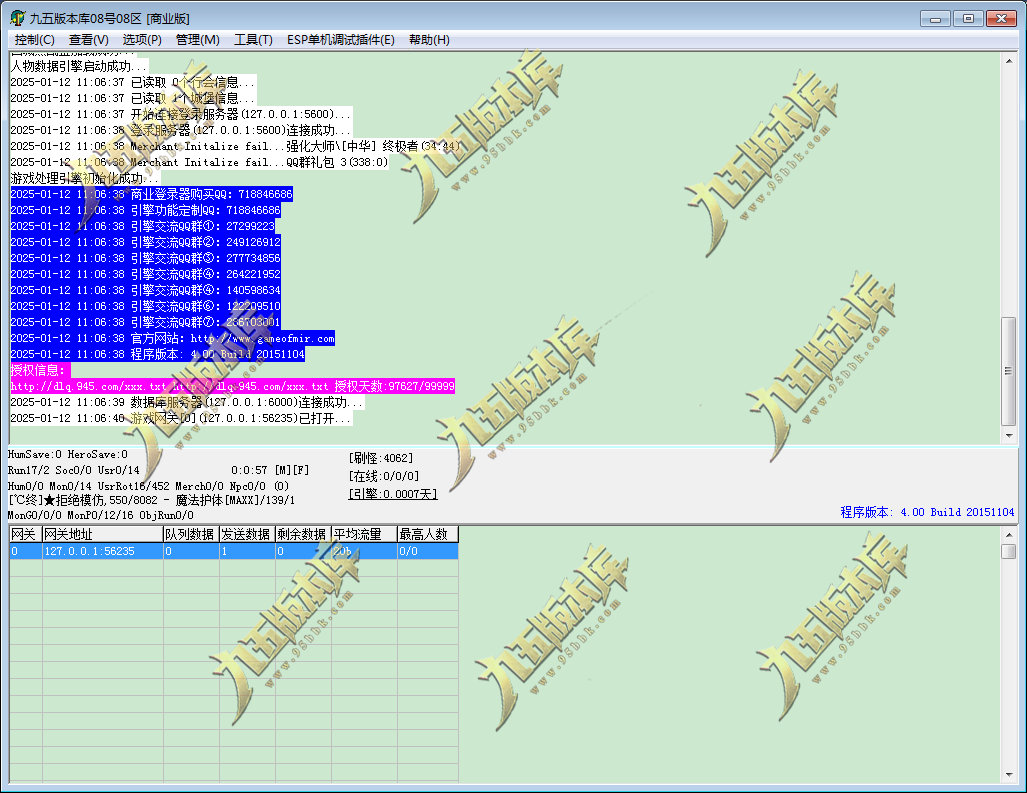This screenshot has height=793, width=1027.
Task: Click the 剩余数据 column header
Action: [303, 534]
